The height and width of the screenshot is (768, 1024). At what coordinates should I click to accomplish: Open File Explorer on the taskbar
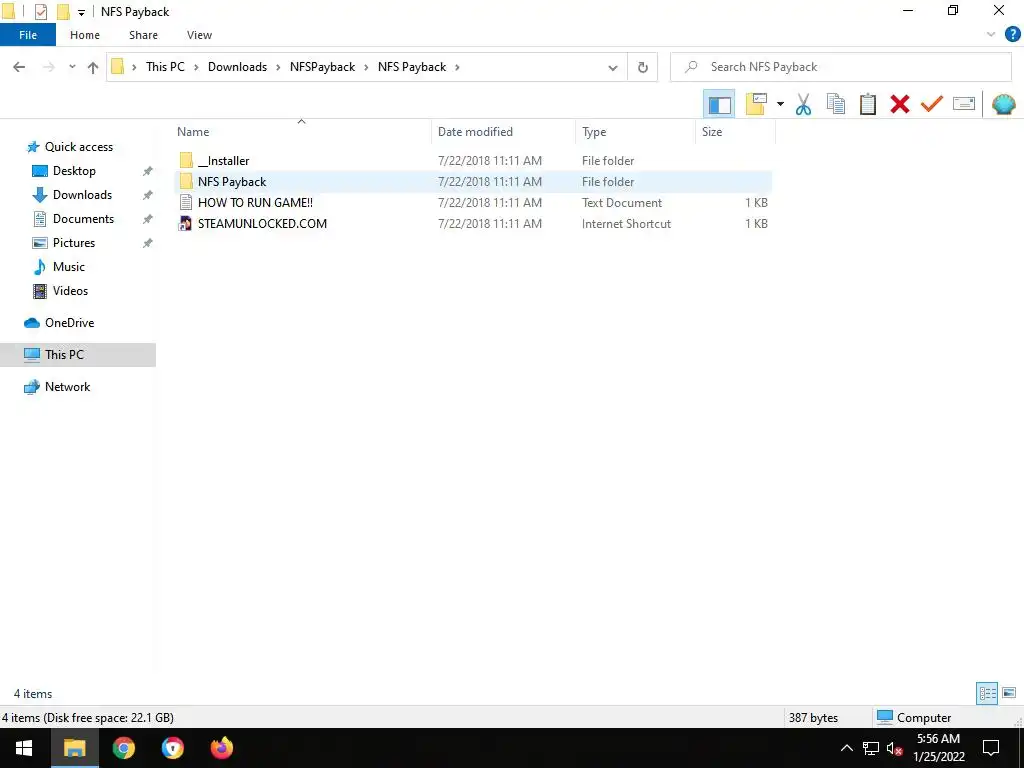click(x=74, y=748)
